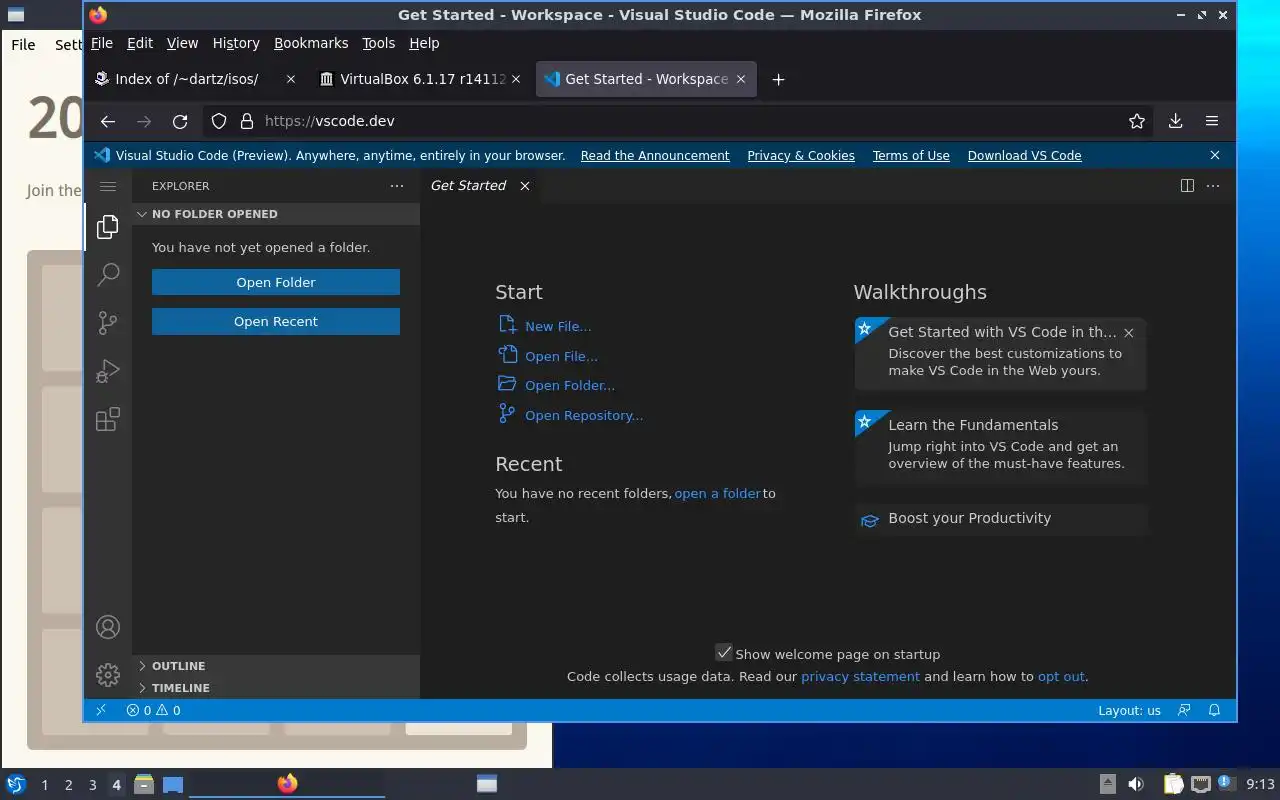Click the Firefox icon in the taskbar
Image resolution: width=1280 pixels, height=800 pixels.
287,783
